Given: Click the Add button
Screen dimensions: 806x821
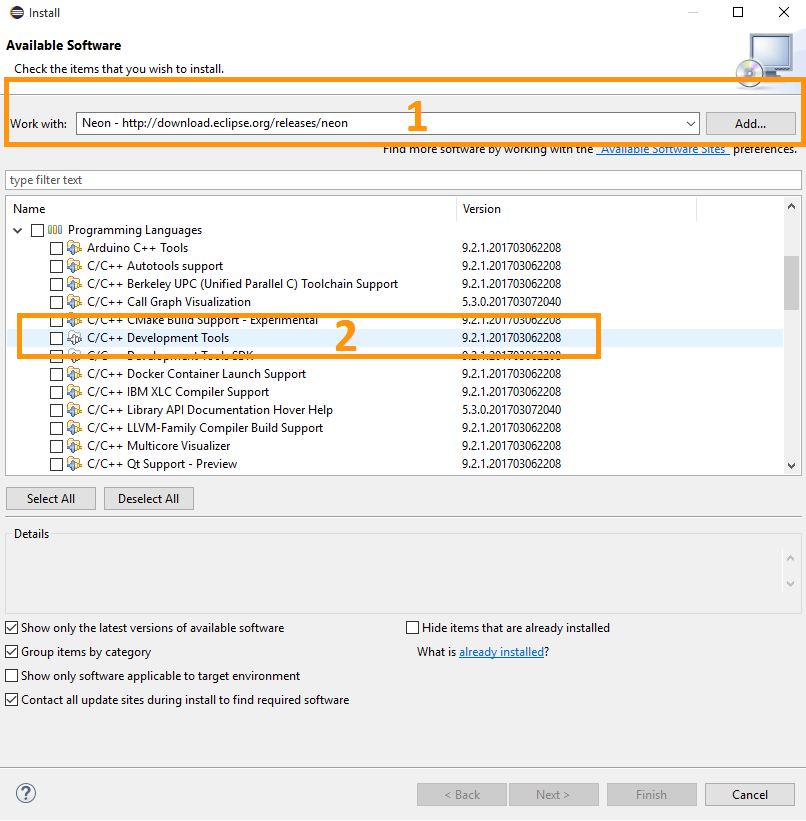Looking at the screenshot, I should [750, 123].
